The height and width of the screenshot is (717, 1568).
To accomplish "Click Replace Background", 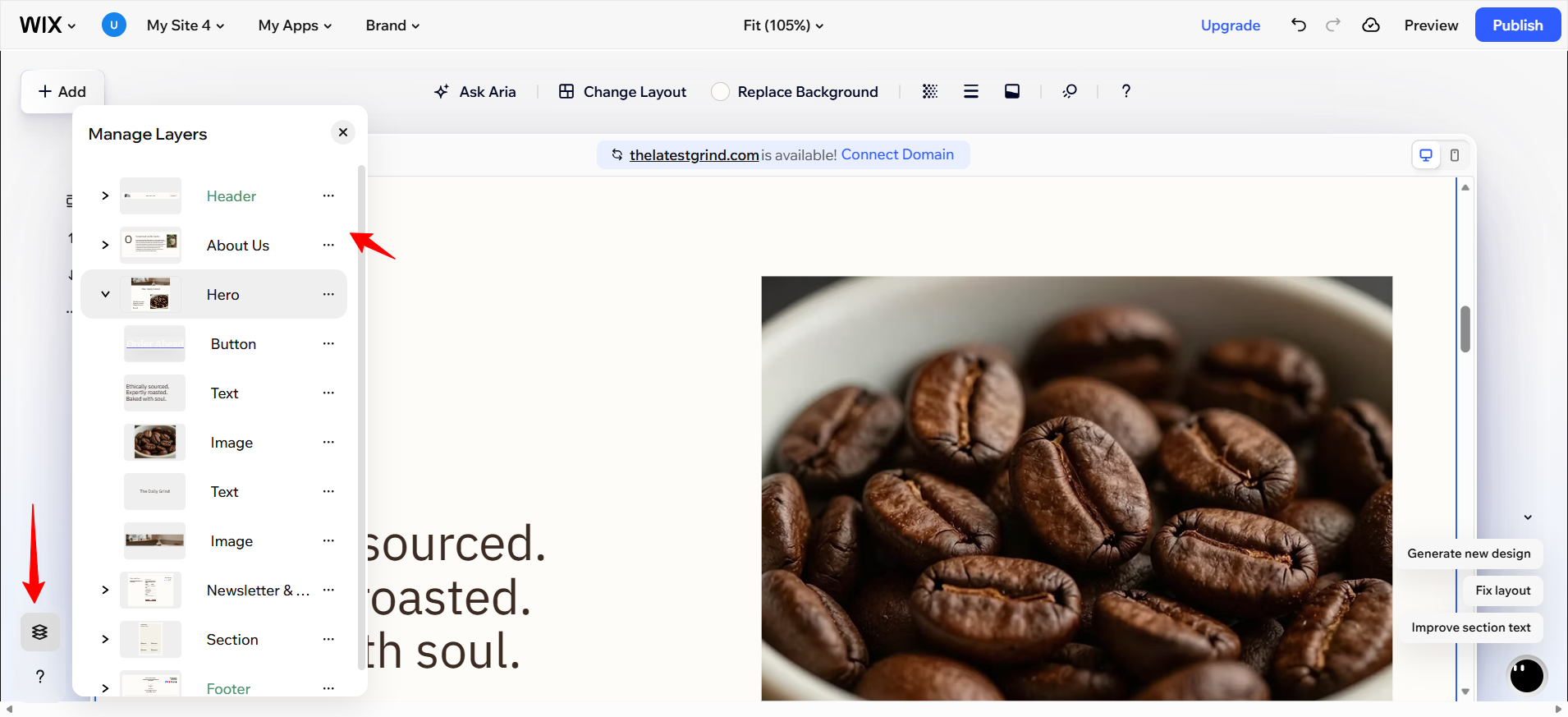I will [x=795, y=92].
